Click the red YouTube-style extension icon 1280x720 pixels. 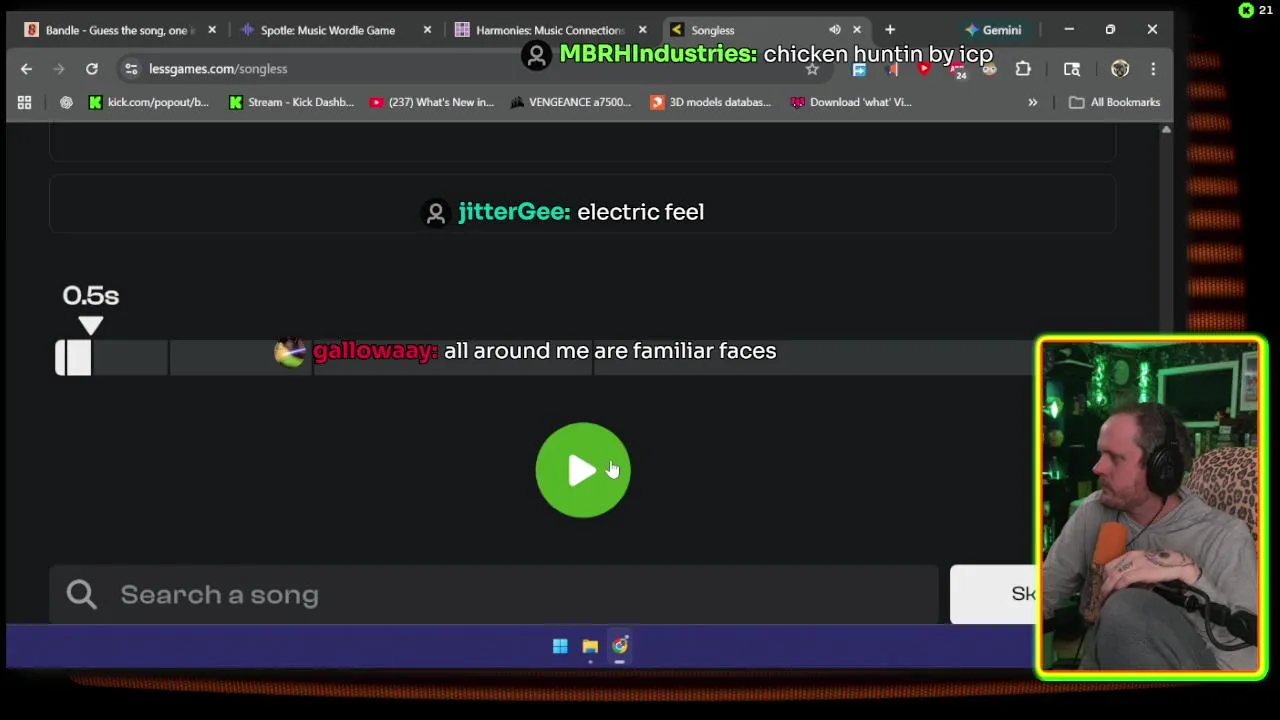[x=924, y=69]
